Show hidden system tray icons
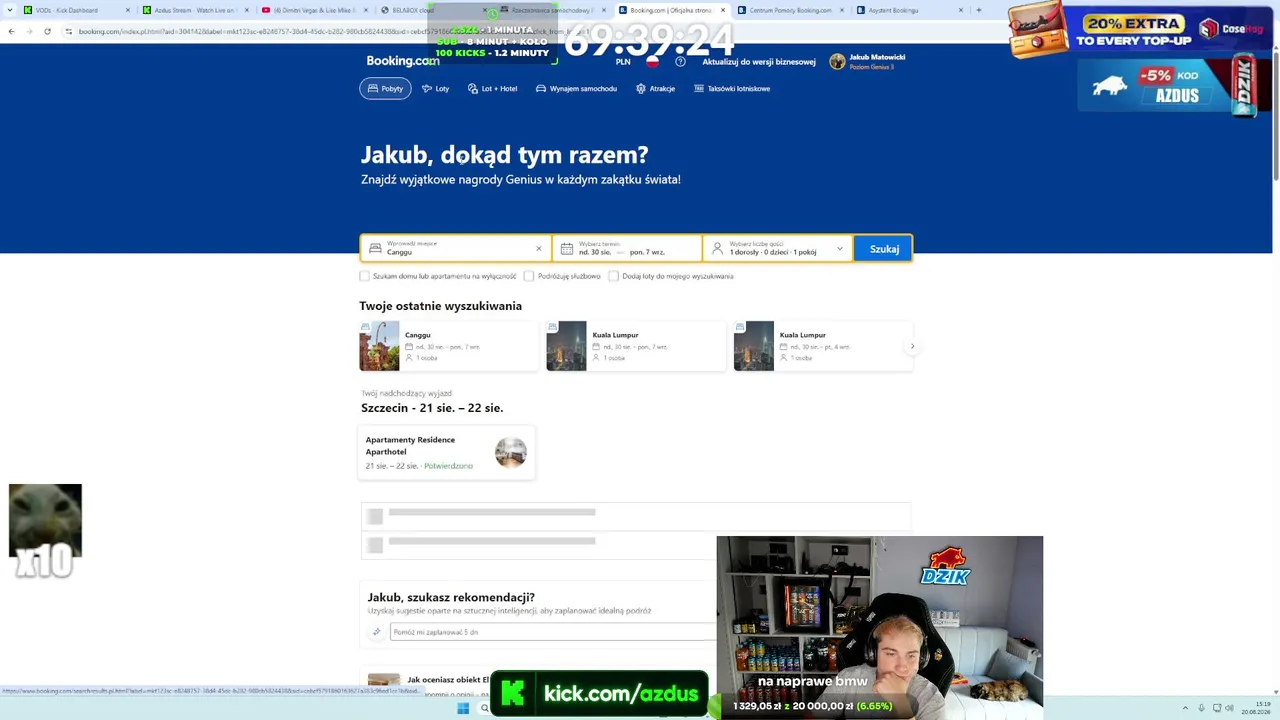Image resolution: width=1280 pixels, height=720 pixels. point(1185,708)
